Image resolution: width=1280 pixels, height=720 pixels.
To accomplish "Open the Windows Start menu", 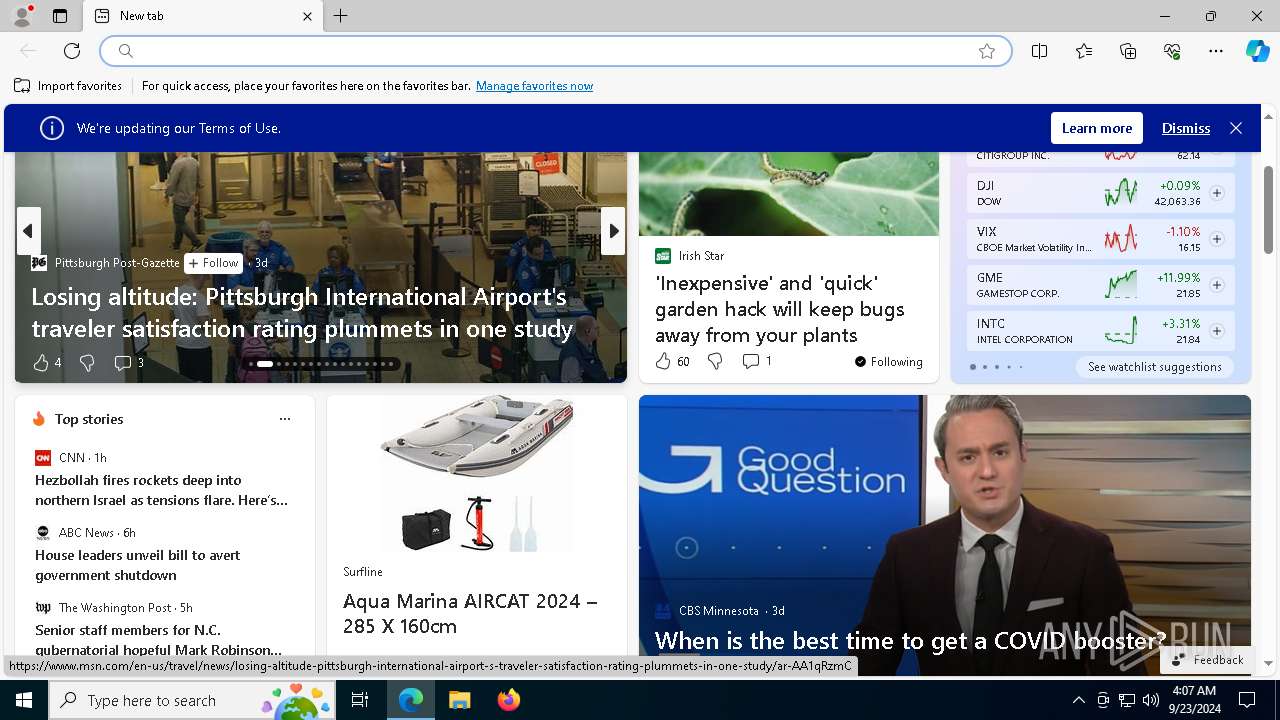I will pyautogui.click(x=24, y=700).
